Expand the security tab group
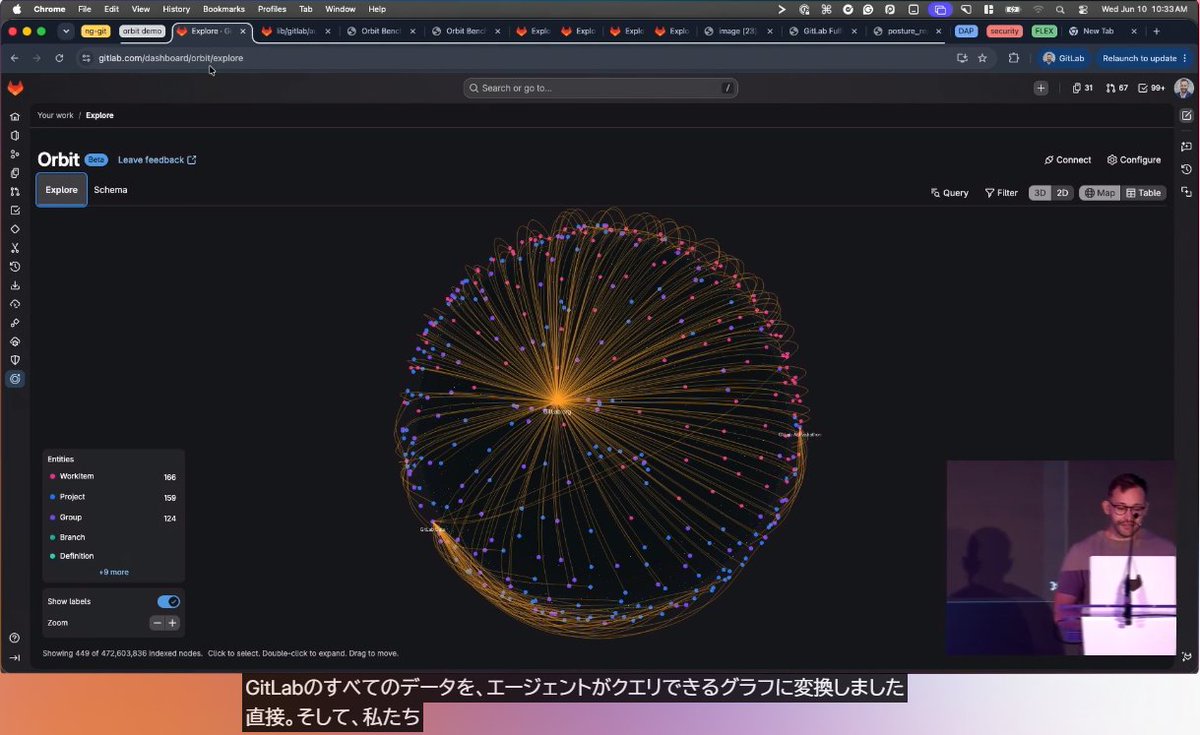Screen dimensions: 1200x735 point(1005,31)
